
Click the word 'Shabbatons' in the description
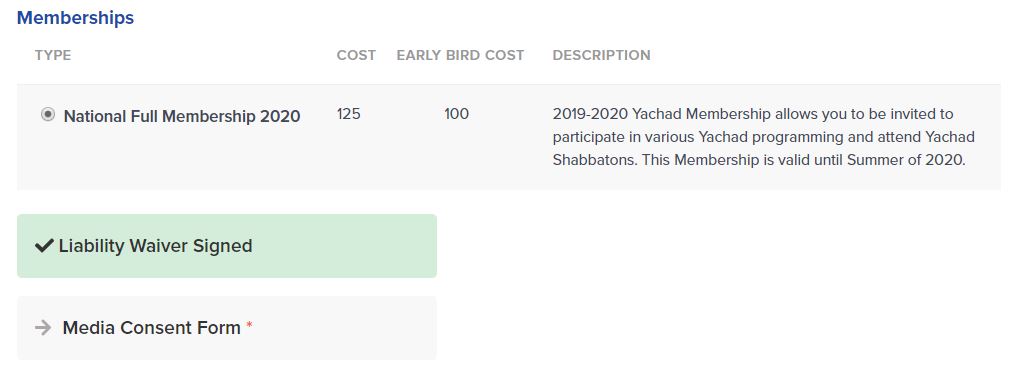(x=592, y=160)
